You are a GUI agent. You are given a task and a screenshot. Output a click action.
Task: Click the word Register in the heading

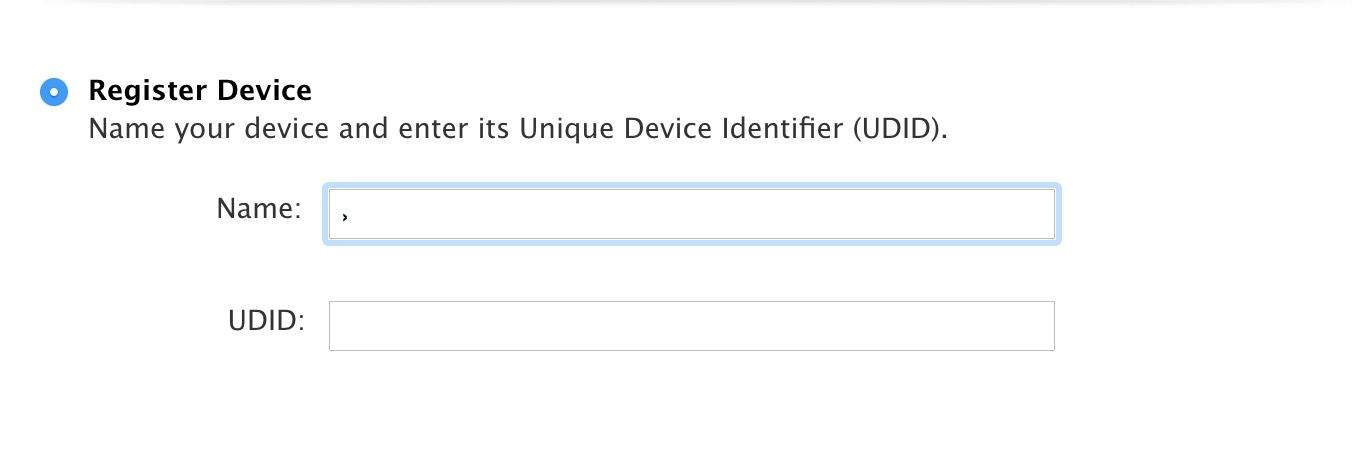click(147, 91)
